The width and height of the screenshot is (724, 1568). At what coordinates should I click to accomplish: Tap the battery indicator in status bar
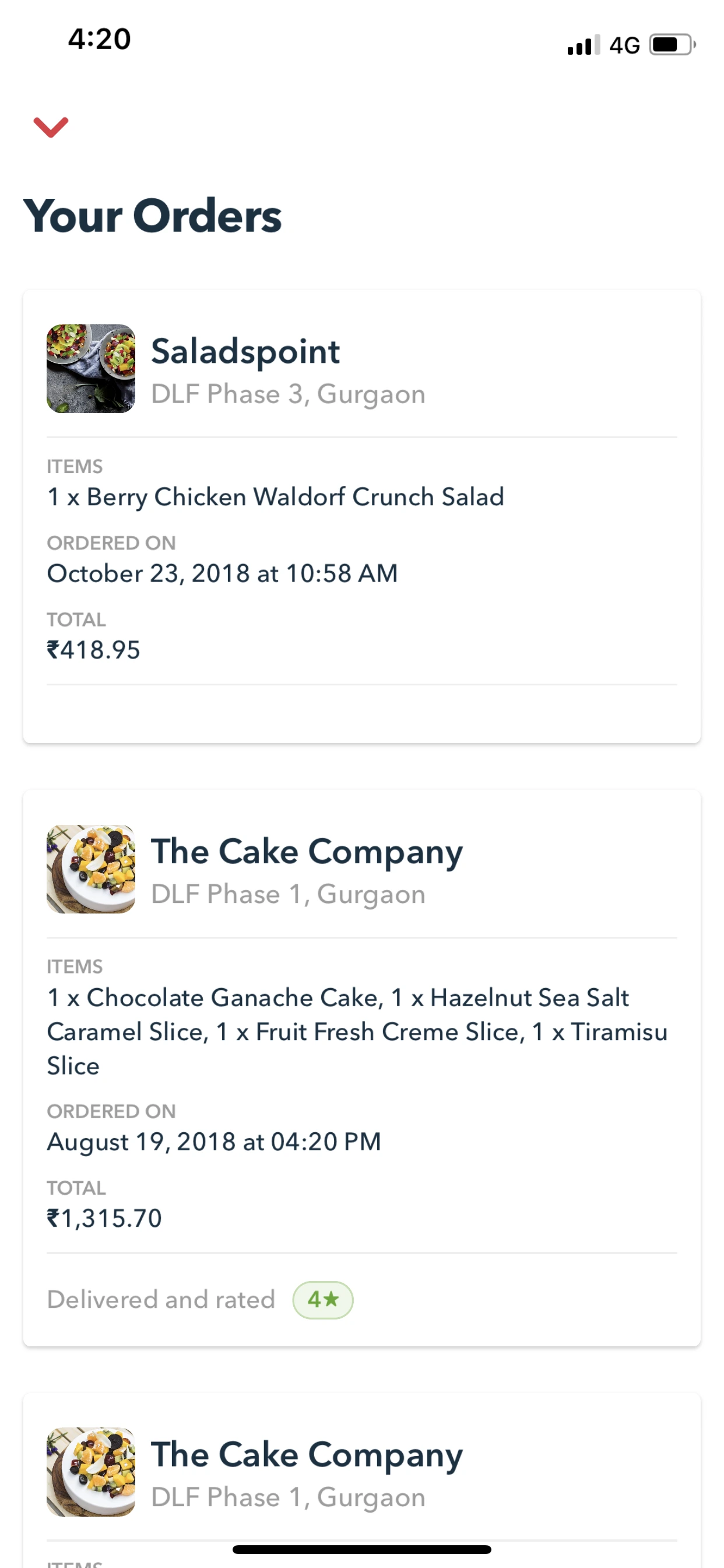coord(672,45)
